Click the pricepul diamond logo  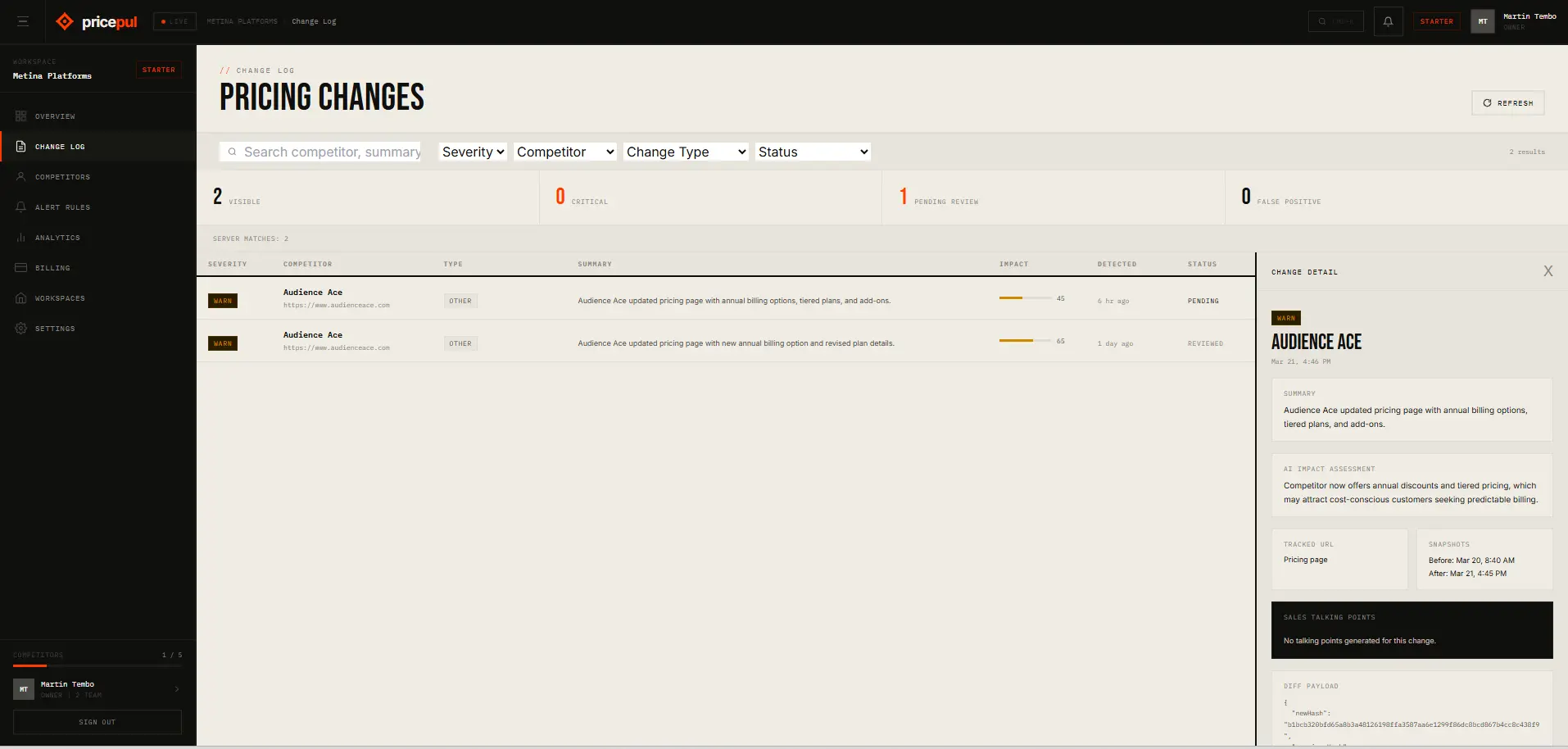[65, 21]
